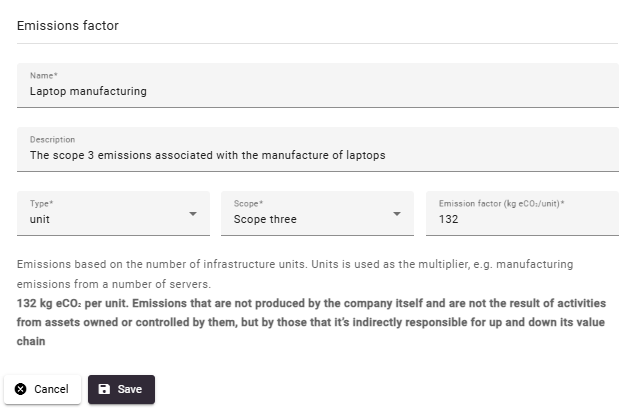The height and width of the screenshot is (408, 635).
Task: Click the Emission factor (kg eCO₂/unit) label
Action: point(501,204)
